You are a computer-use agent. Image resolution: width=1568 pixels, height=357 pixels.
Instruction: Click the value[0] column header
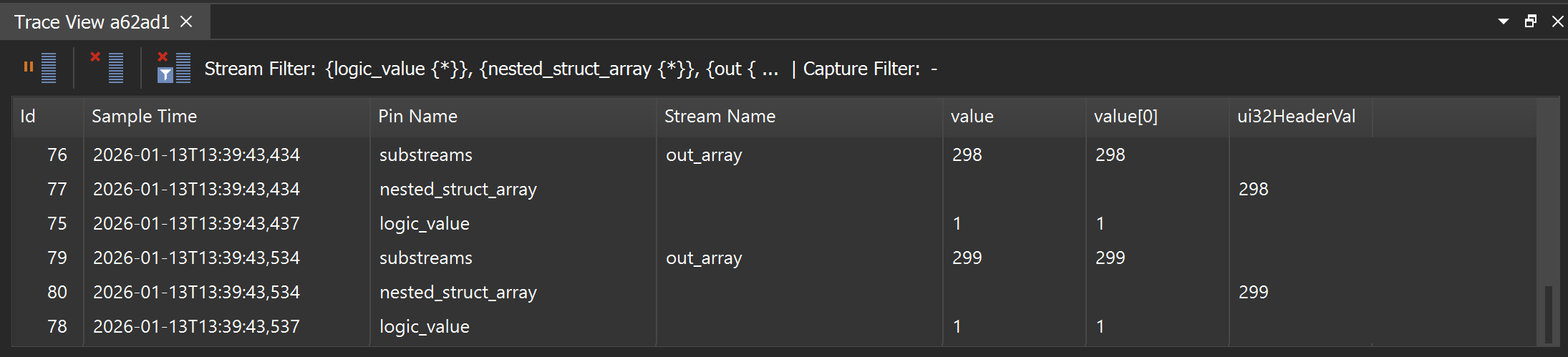coord(1158,117)
